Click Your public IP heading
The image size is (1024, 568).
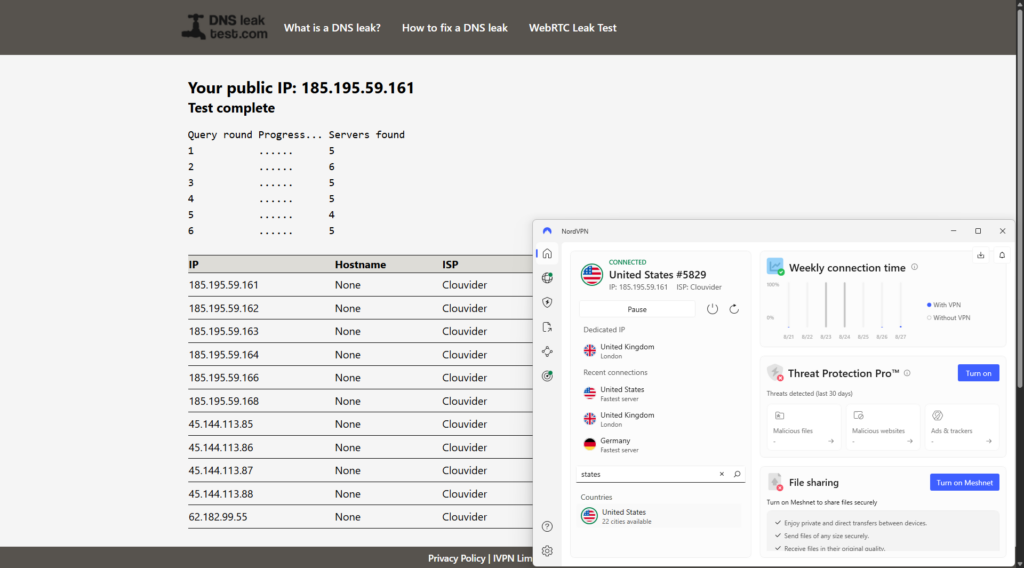tap(300, 87)
